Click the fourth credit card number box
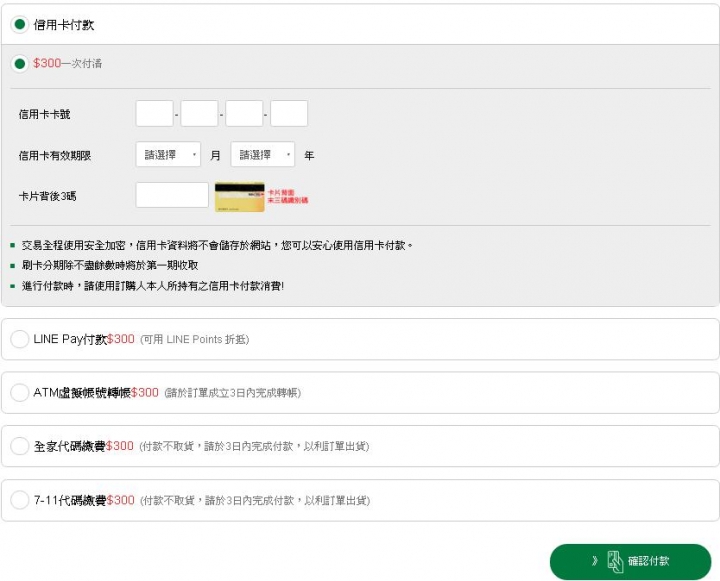This screenshot has height=581, width=720. pyautogui.click(x=289, y=113)
